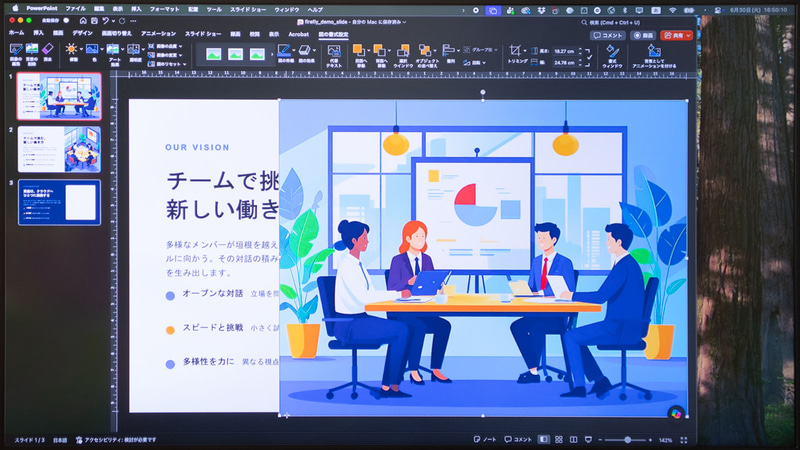Open the Share (共有) dropdown arrow
Screen dimensions: 800x450
pos(688,35)
